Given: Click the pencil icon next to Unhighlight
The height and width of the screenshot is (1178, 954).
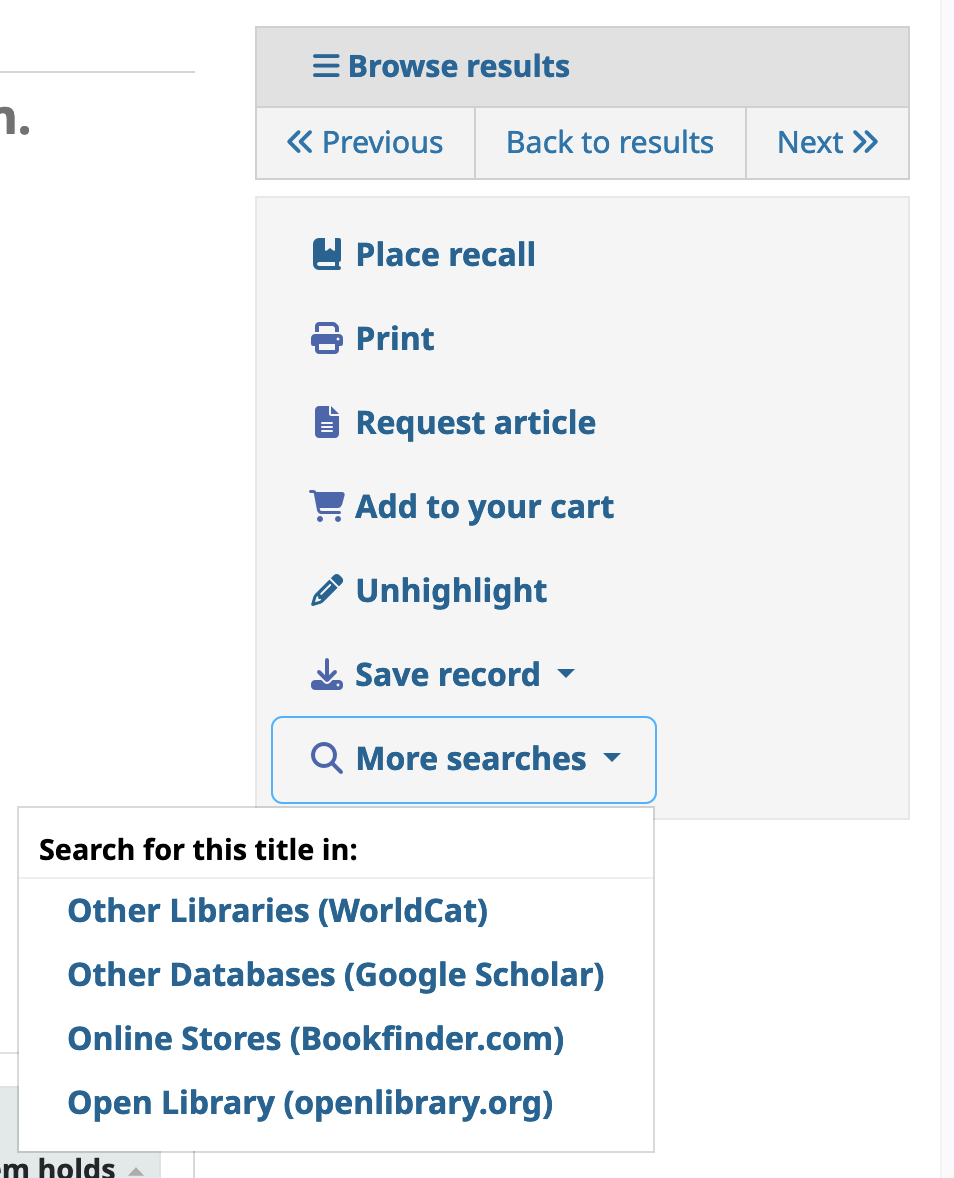Looking at the screenshot, I should coord(327,591).
